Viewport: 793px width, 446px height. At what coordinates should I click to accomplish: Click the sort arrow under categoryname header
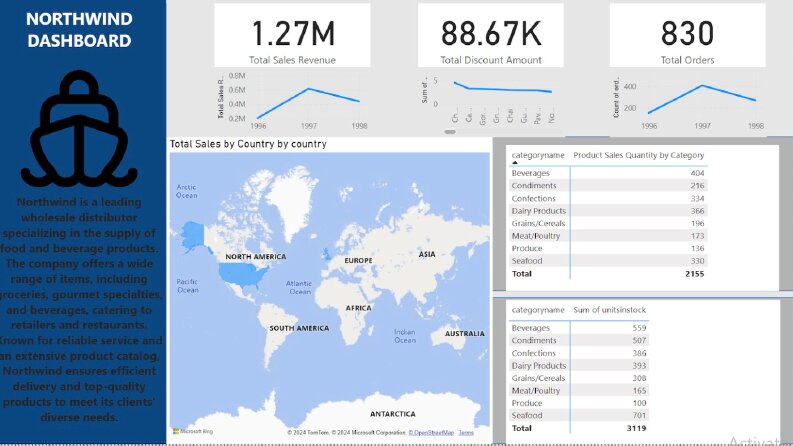coord(515,163)
